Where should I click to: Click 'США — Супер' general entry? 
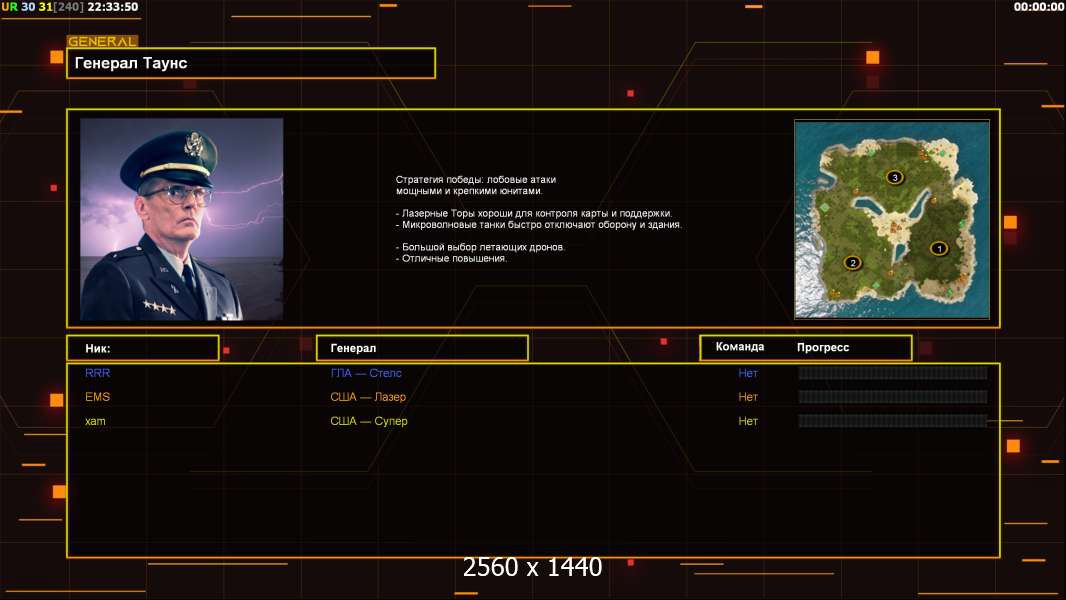point(368,421)
